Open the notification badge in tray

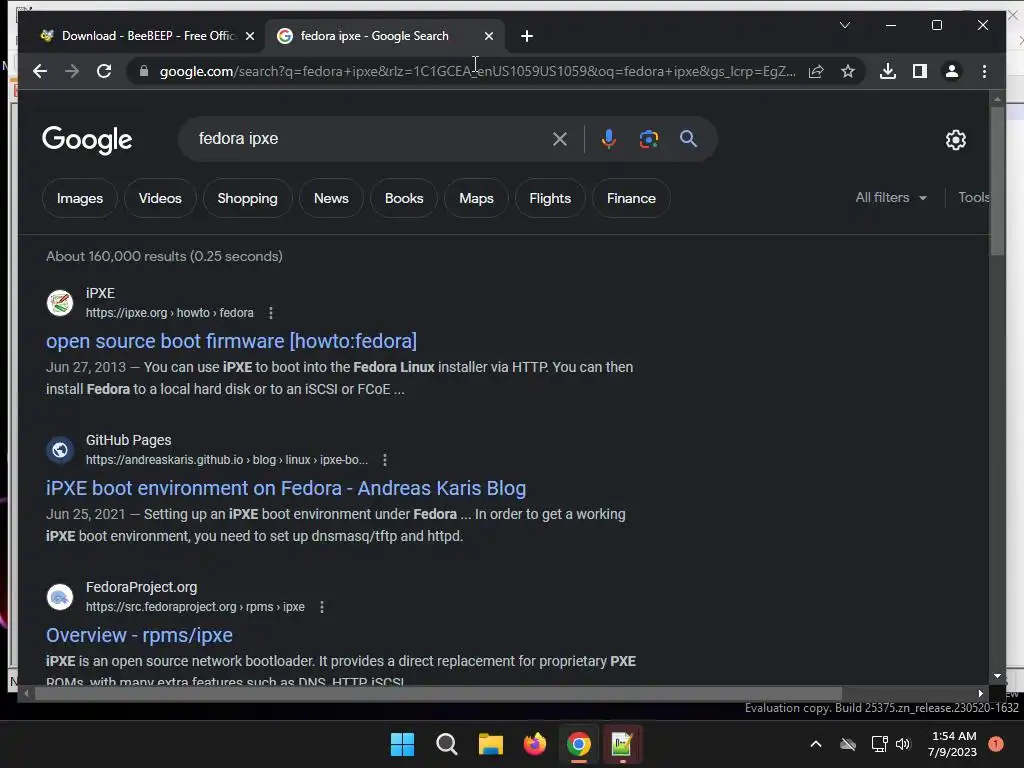tap(996, 744)
